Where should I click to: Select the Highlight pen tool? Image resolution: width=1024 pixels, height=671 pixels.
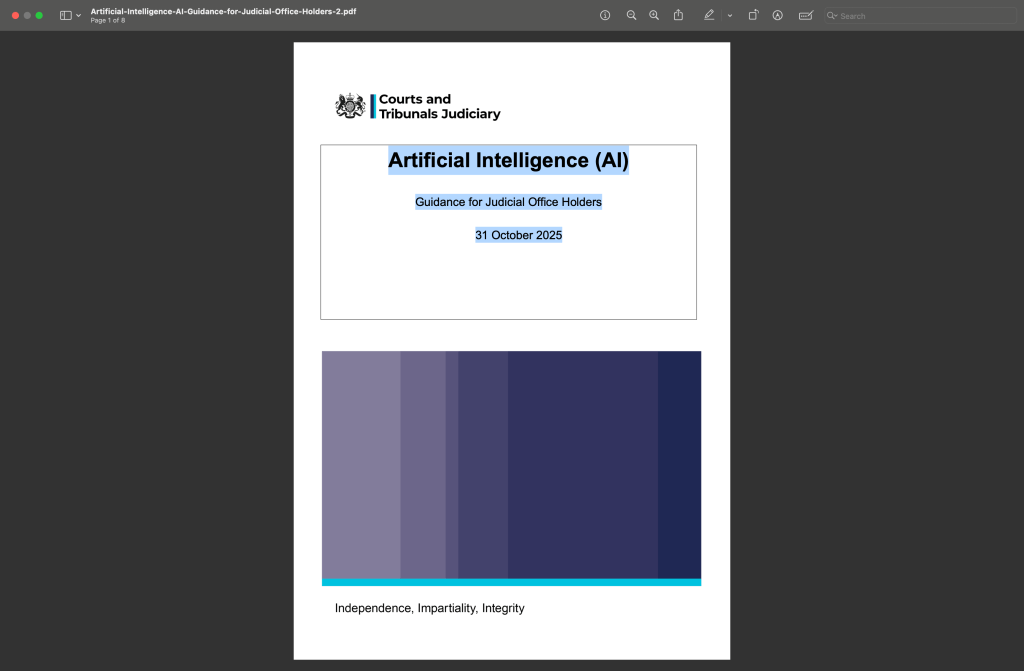[709, 16]
